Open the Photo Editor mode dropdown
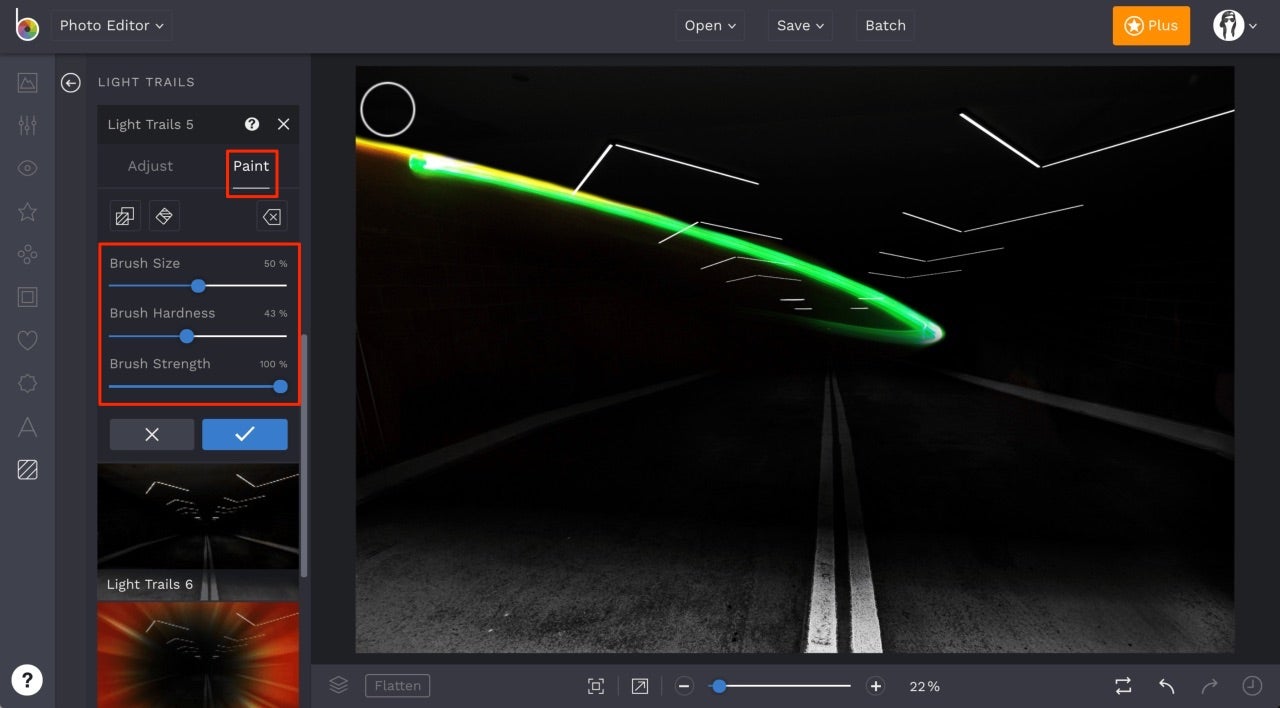1280x708 pixels. click(x=112, y=25)
